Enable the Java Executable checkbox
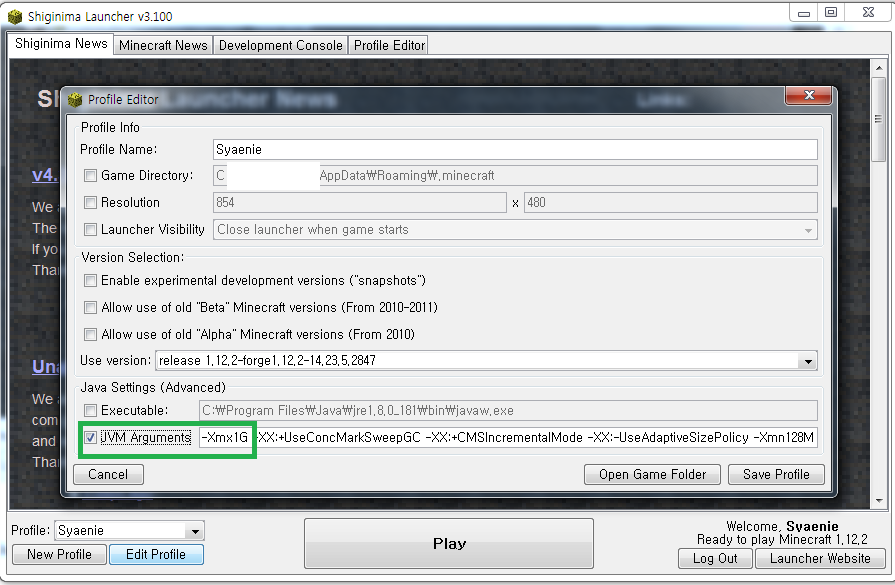The width and height of the screenshot is (895, 585). coord(90,410)
